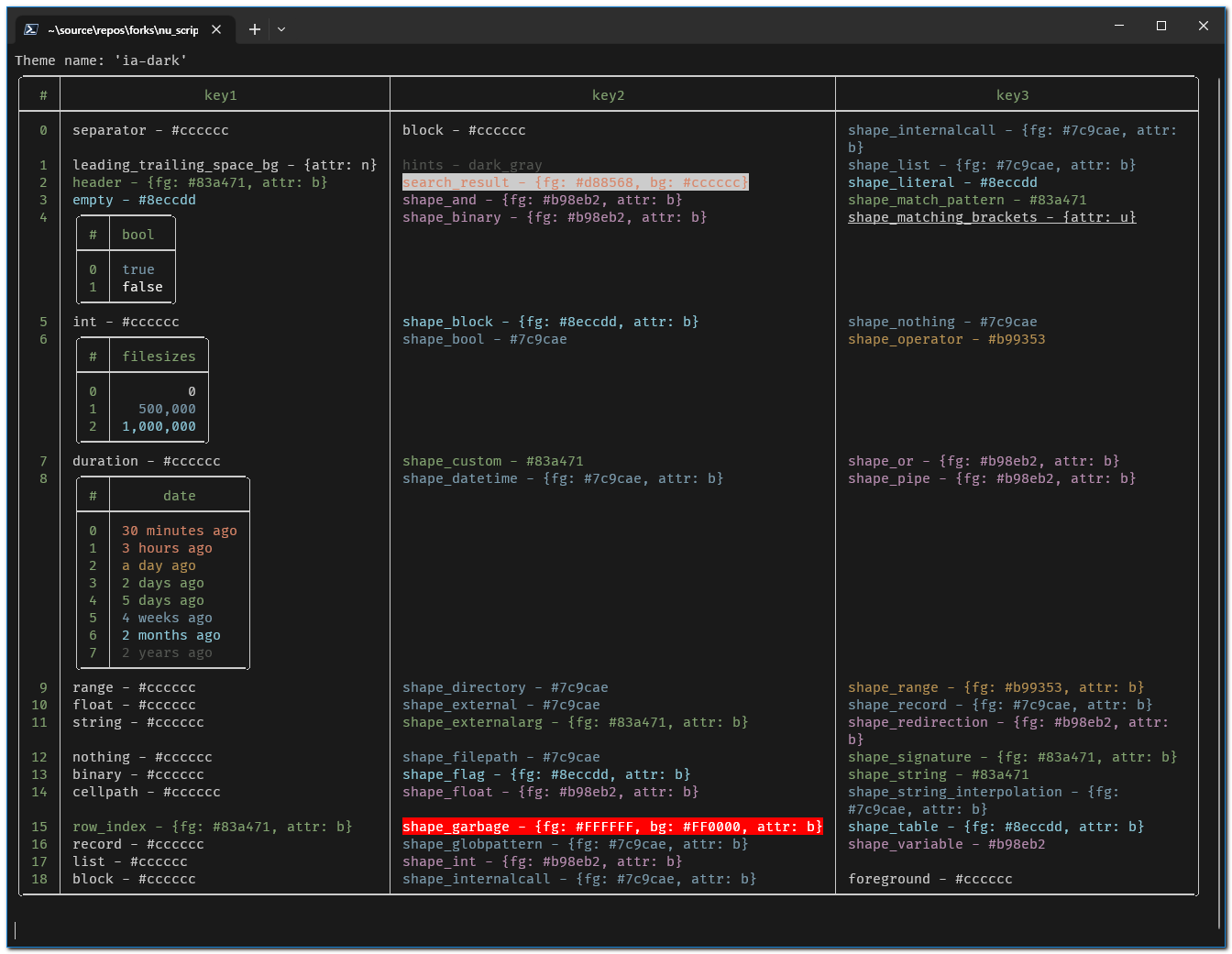The height and width of the screenshot is (954, 1232).
Task: Minimize the terminal window
Action: pos(1119,26)
